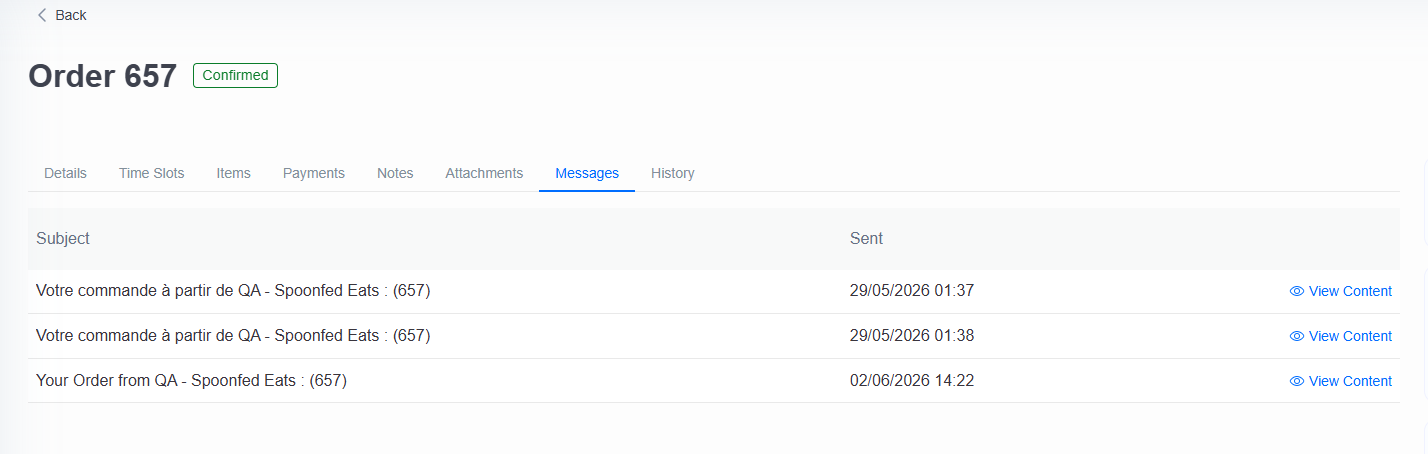View Content of message sent 02/06/2026 14:22
This screenshot has height=454, width=1428.
pos(1340,381)
